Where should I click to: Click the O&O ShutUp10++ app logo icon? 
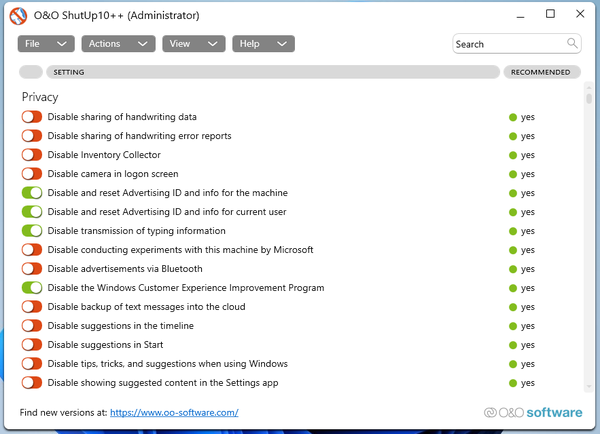(18, 15)
